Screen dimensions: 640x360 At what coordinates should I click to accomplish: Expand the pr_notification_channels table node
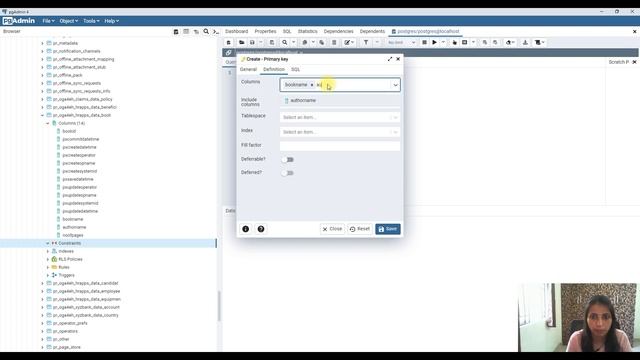click(x=42, y=51)
